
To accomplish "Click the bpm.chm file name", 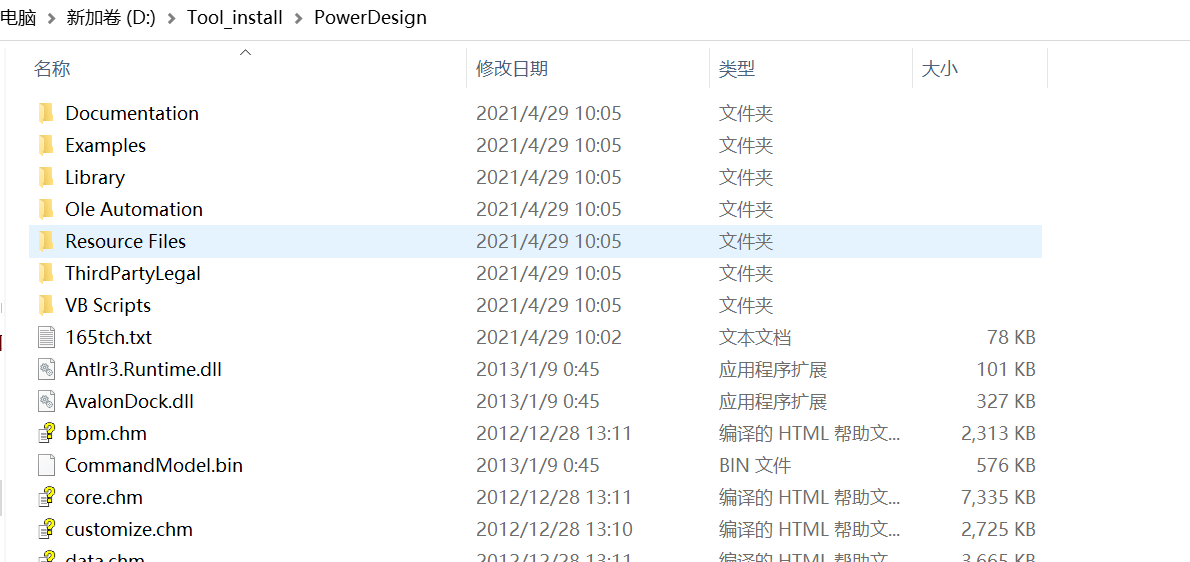I will point(106,433).
